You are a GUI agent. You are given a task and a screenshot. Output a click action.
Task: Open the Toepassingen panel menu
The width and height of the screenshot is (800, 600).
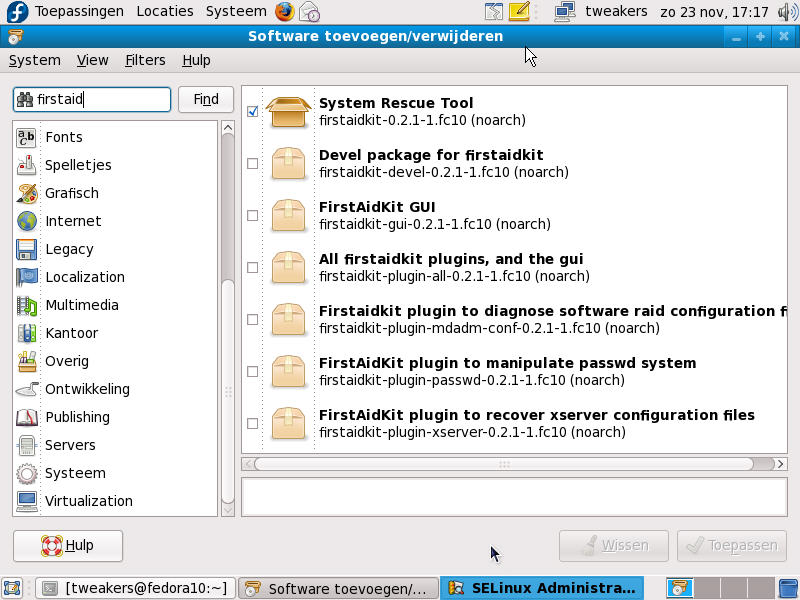click(x=79, y=11)
